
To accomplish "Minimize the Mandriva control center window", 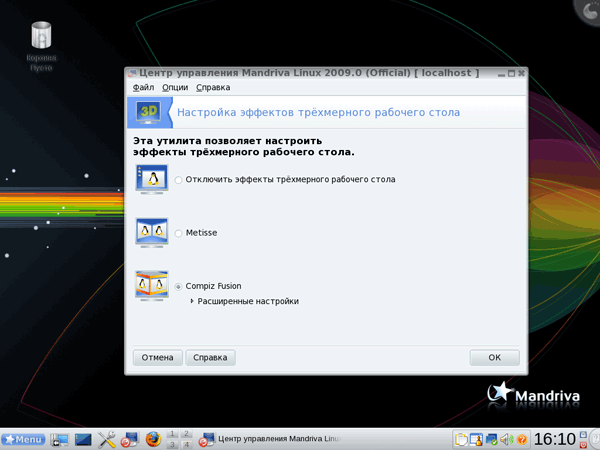I will tap(501, 73).
